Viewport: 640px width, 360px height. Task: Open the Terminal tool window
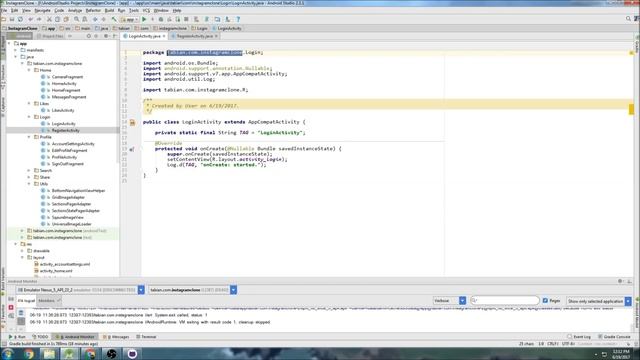point(146,337)
